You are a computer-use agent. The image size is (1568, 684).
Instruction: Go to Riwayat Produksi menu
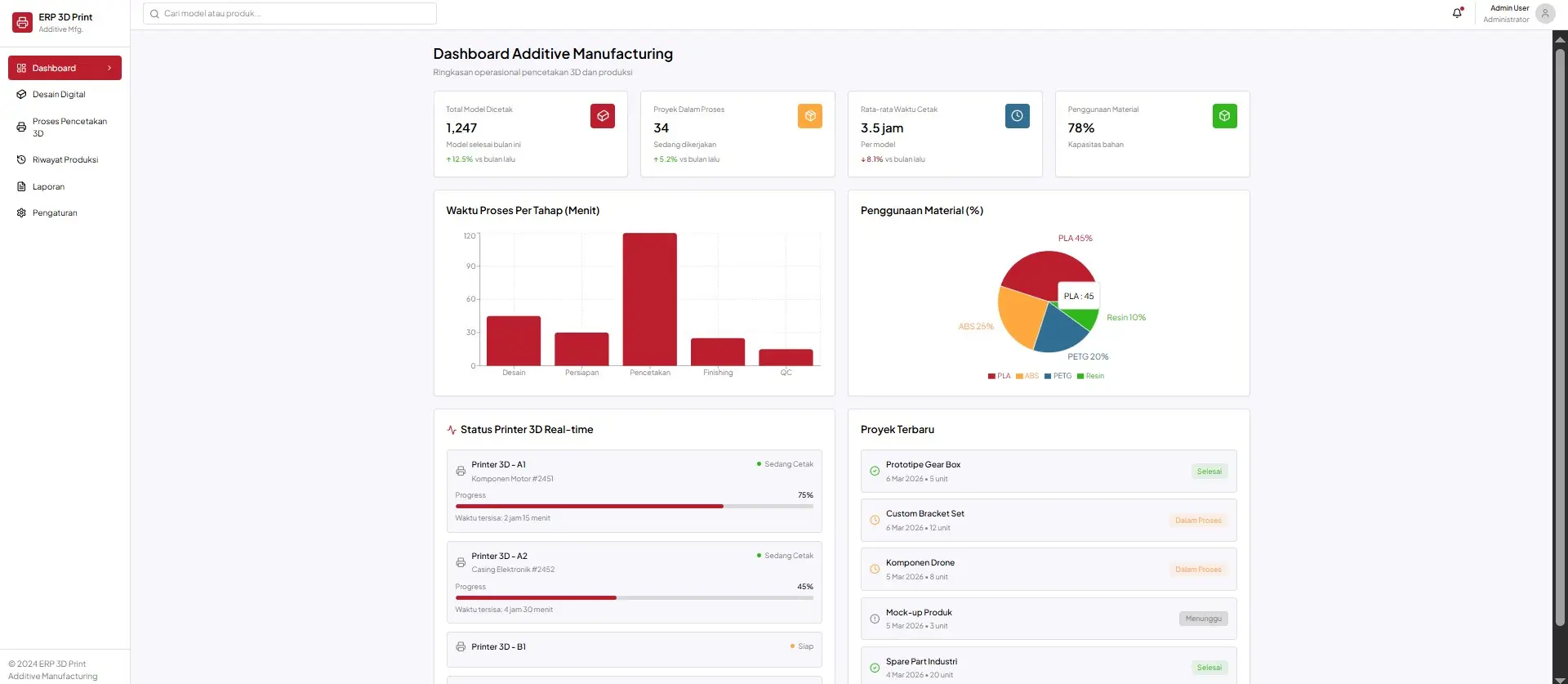[x=65, y=160]
